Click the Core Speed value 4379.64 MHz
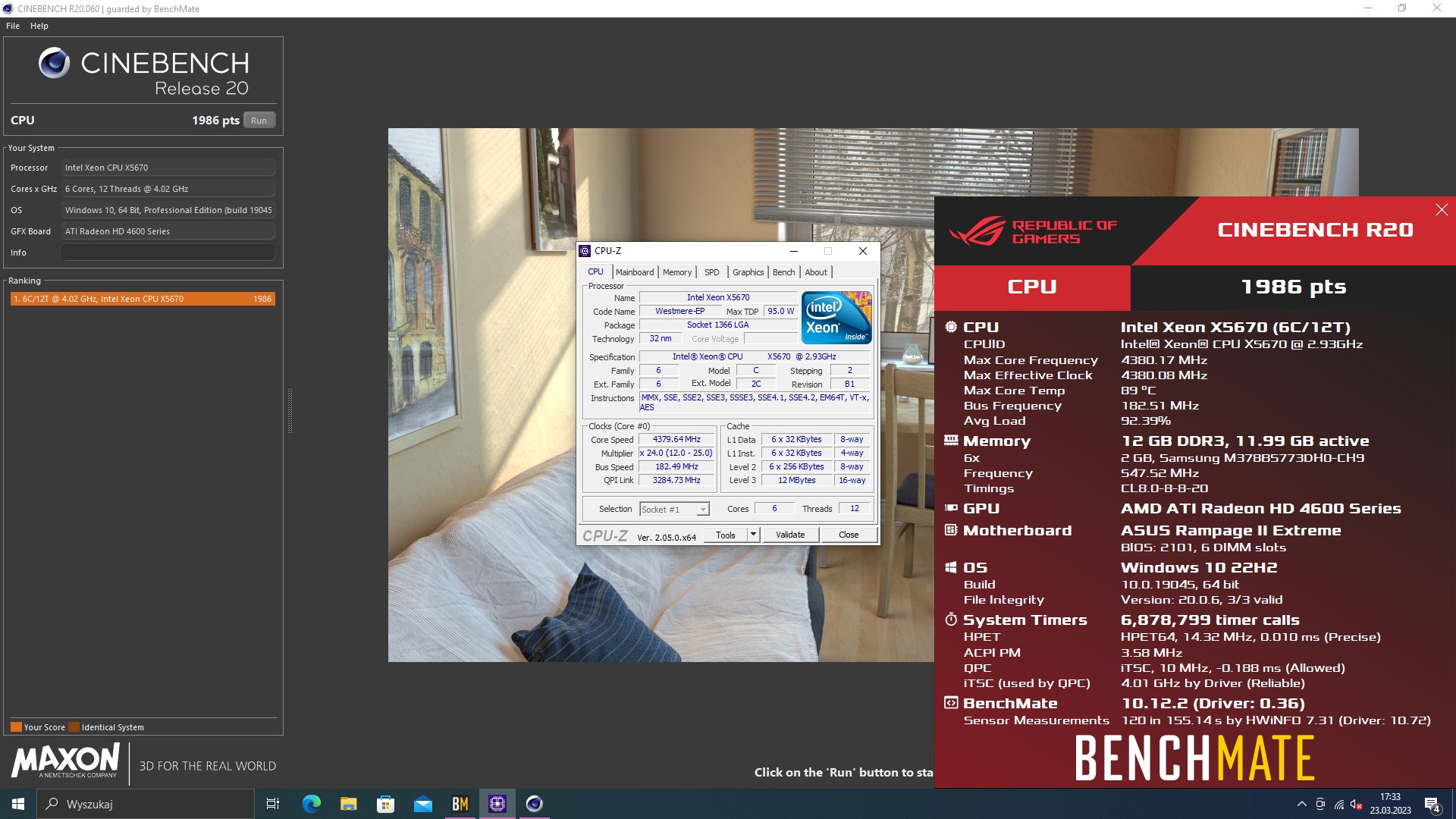This screenshot has height=819, width=1456. coord(676,440)
